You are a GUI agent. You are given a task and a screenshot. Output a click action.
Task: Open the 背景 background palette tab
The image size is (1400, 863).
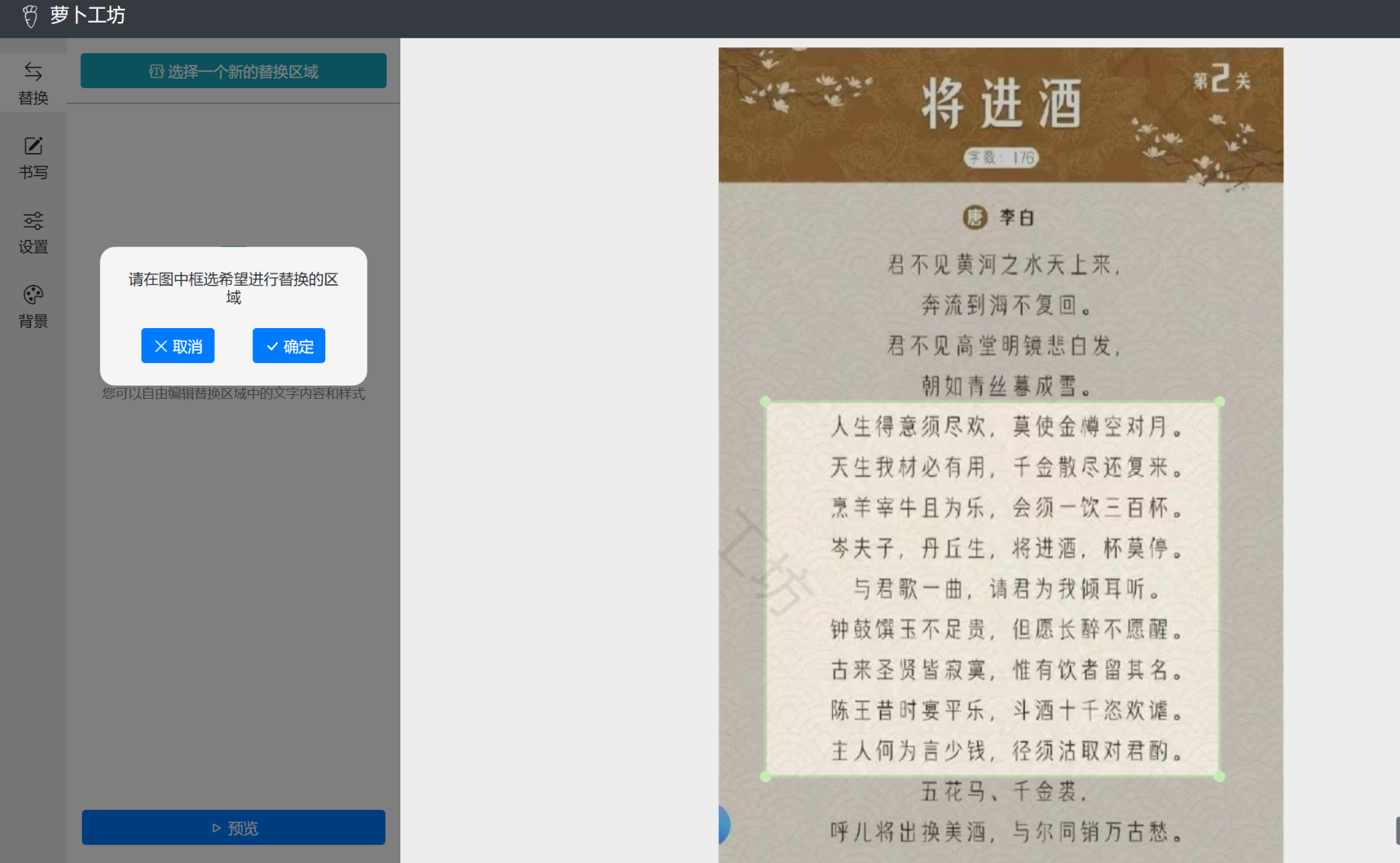click(33, 306)
